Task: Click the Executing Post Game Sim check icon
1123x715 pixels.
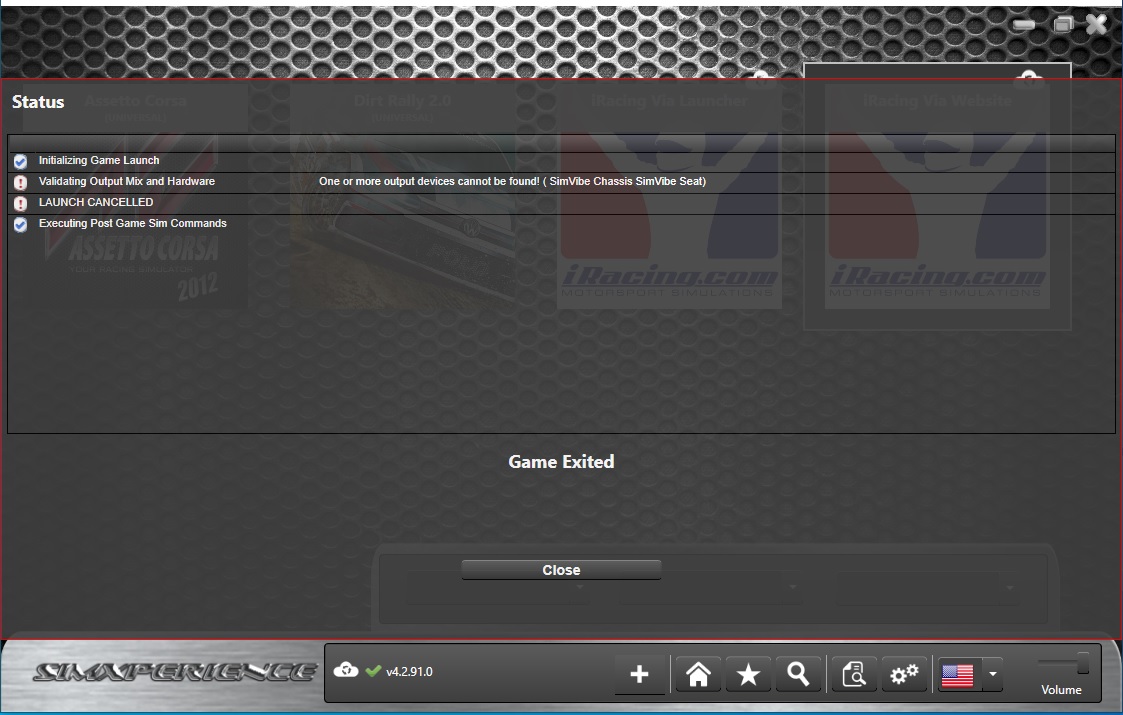Action: 21,224
